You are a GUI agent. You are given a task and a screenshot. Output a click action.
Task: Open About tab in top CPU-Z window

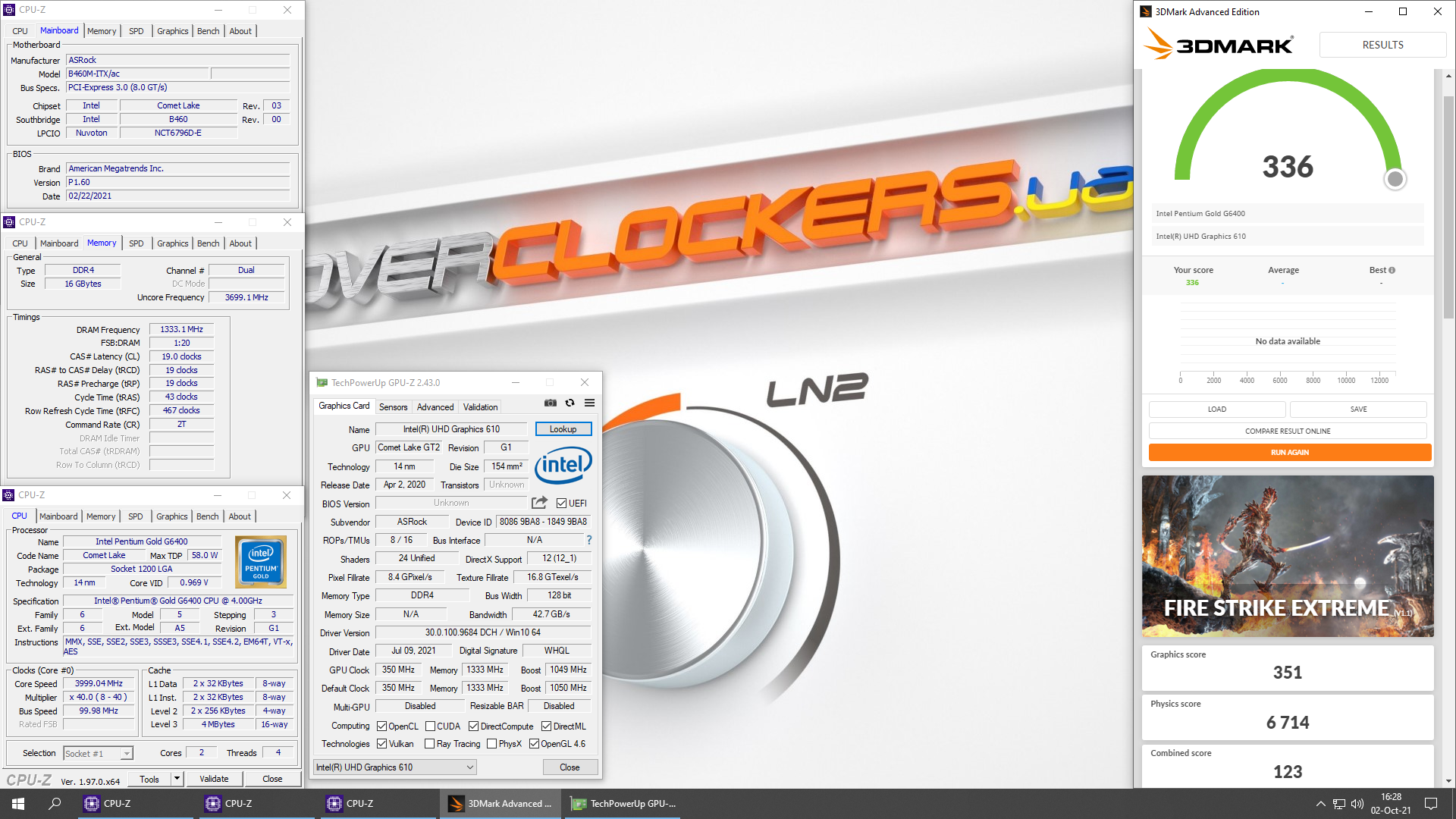240,31
